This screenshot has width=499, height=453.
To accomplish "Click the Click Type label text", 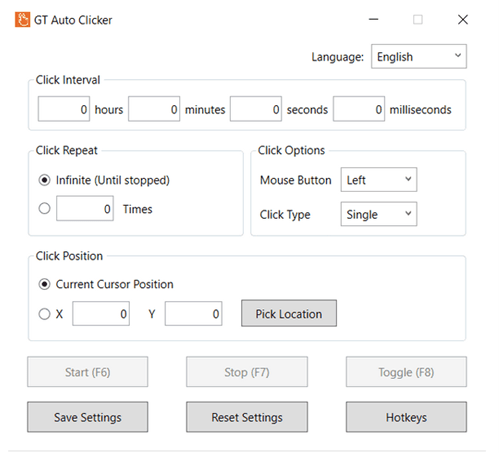I will (x=285, y=215).
